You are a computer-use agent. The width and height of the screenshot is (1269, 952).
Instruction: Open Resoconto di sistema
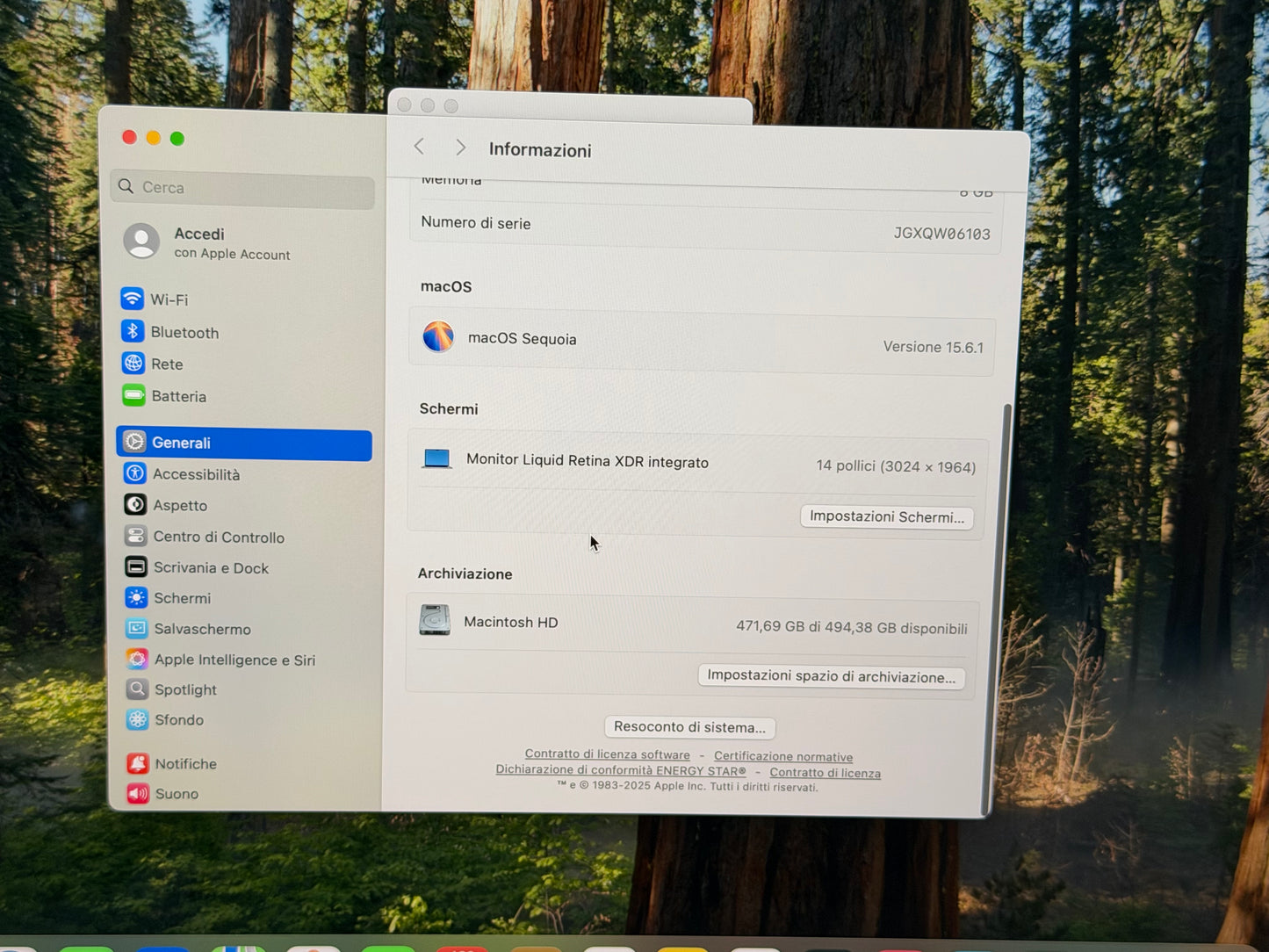pos(689,727)
